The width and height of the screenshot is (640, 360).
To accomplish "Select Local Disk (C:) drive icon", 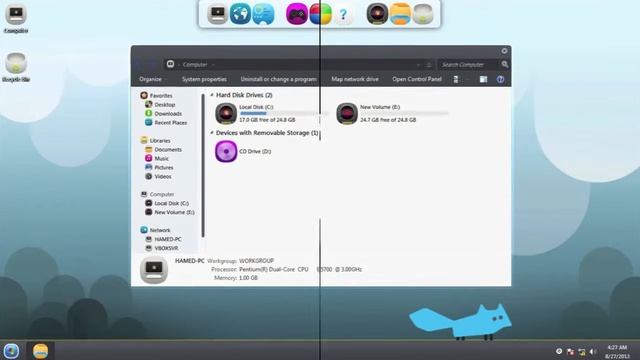I will point(226,113).
